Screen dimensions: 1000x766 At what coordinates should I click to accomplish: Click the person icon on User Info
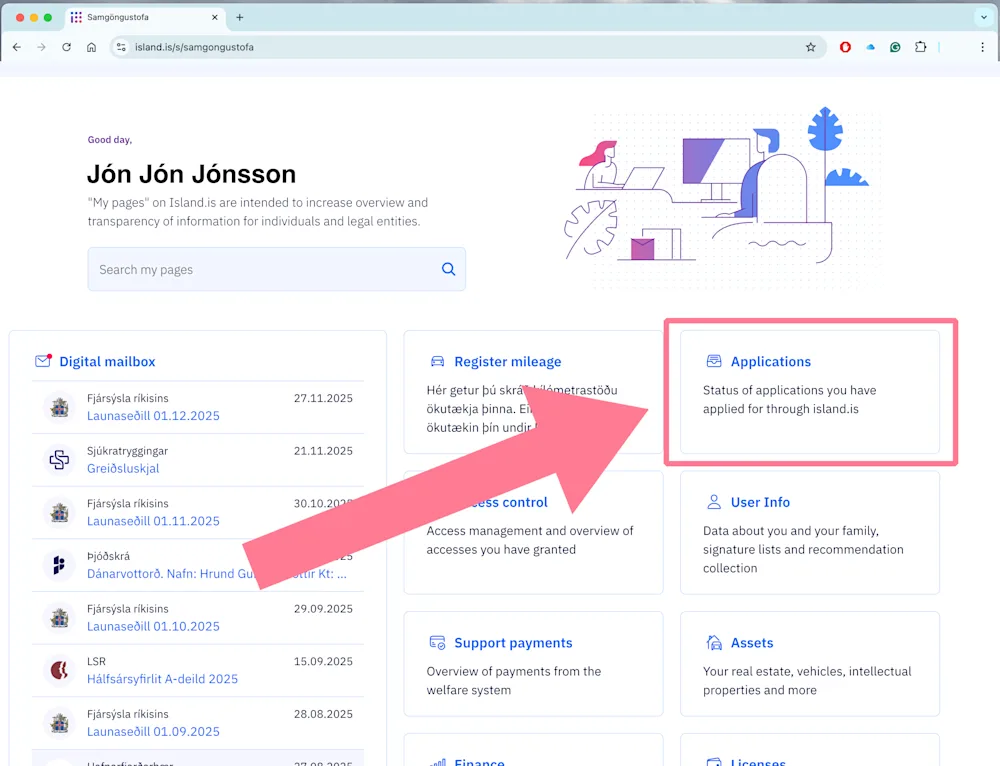pos(714,502)
